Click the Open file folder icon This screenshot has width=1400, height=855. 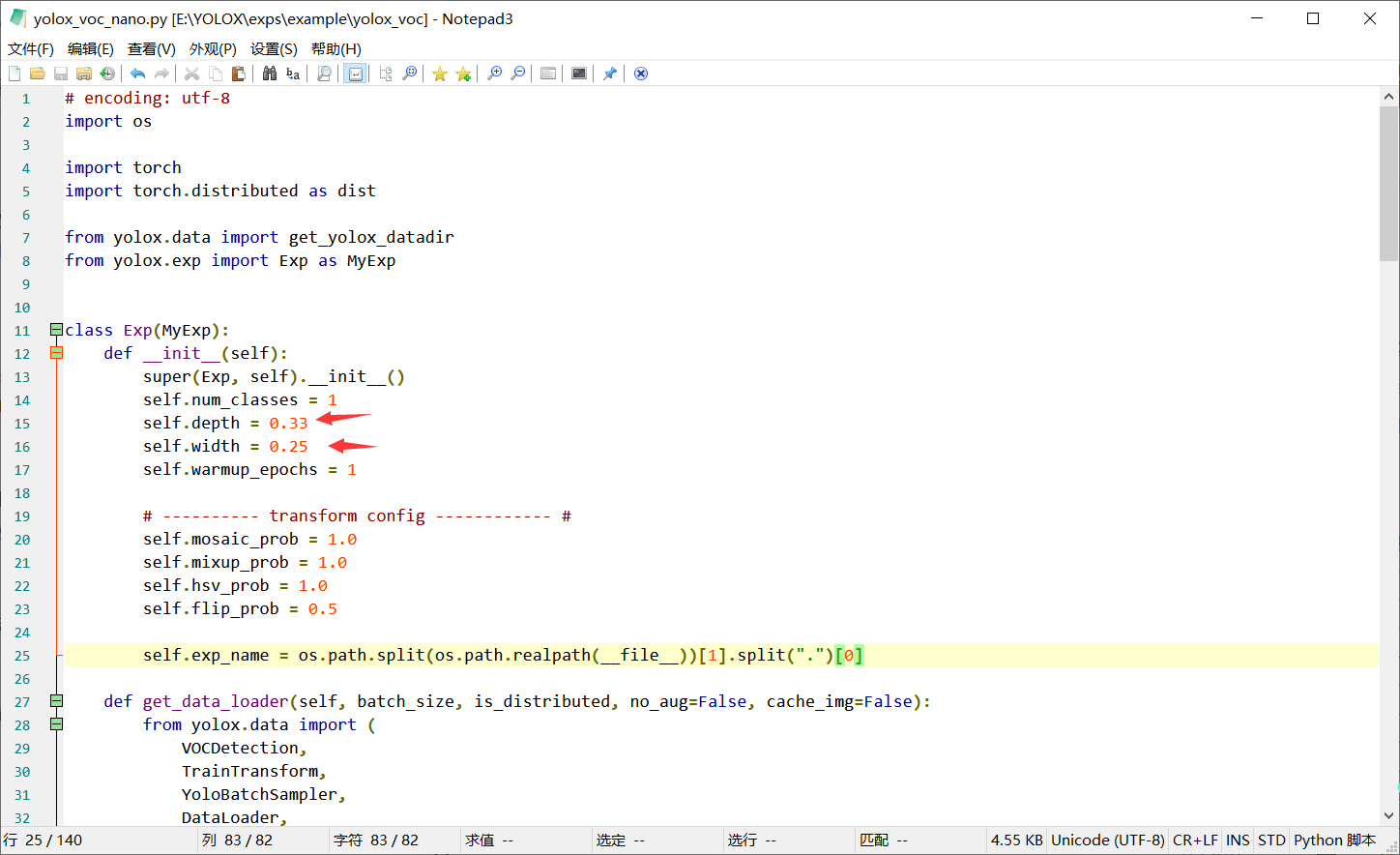click(x=38, y=74)
